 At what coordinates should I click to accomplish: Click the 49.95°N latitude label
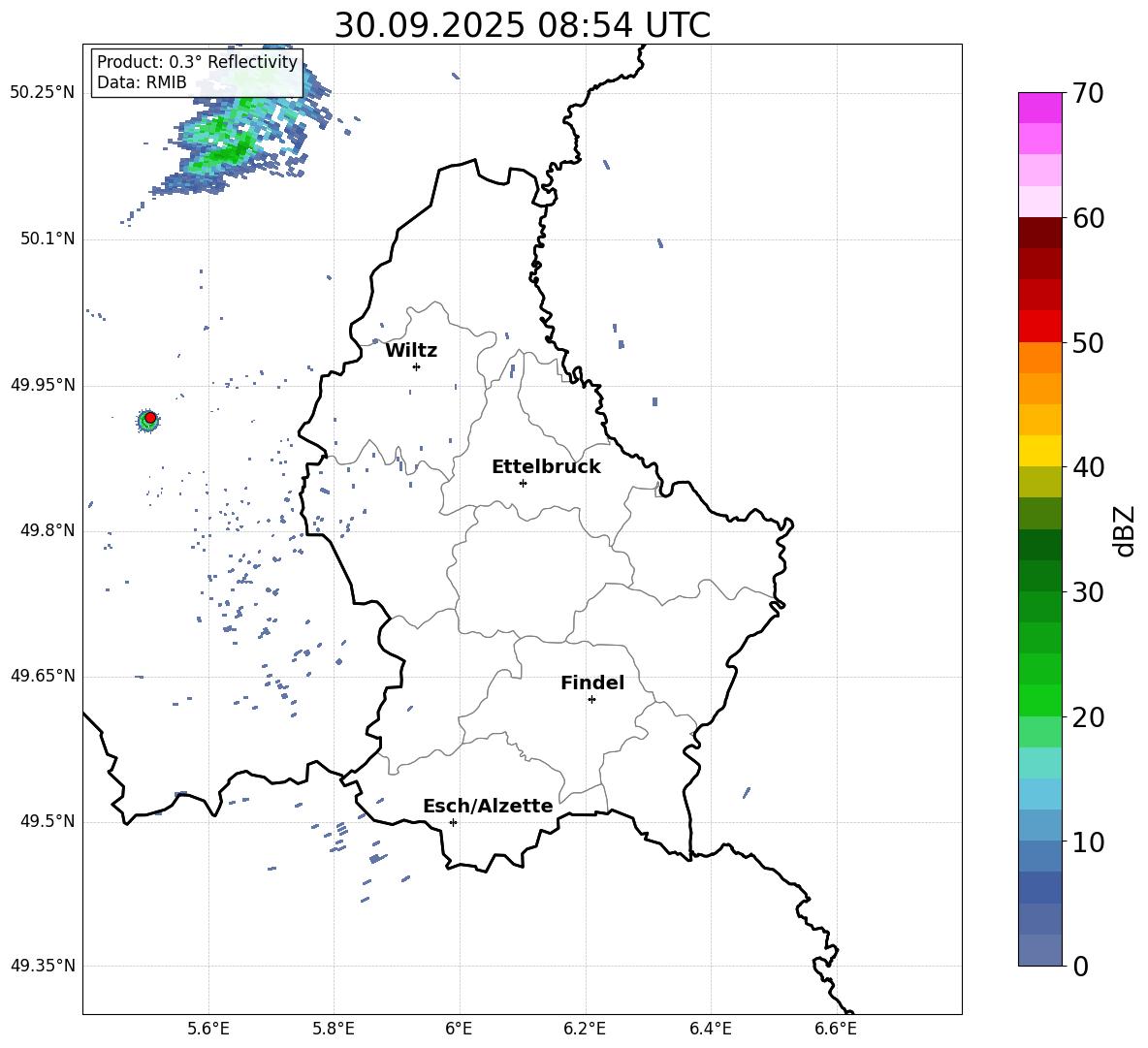pos(43,385)
